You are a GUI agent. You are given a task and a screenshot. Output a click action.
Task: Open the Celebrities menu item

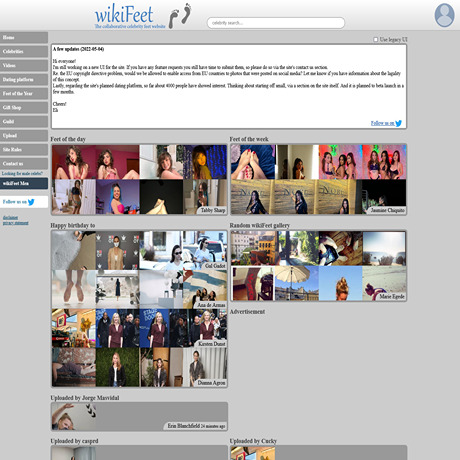(24, 52)
